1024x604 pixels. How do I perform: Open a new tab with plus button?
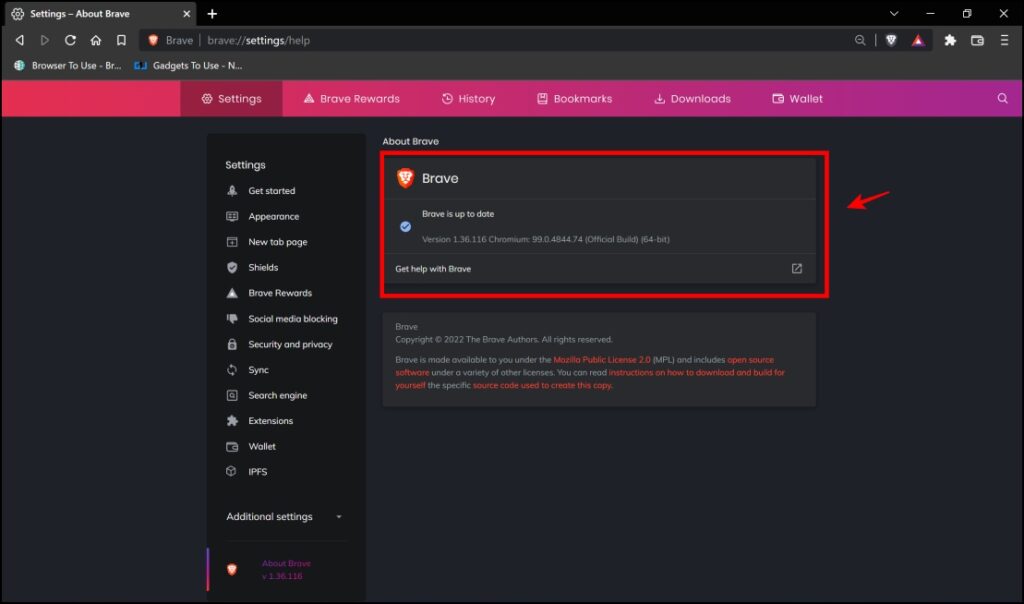212,14
